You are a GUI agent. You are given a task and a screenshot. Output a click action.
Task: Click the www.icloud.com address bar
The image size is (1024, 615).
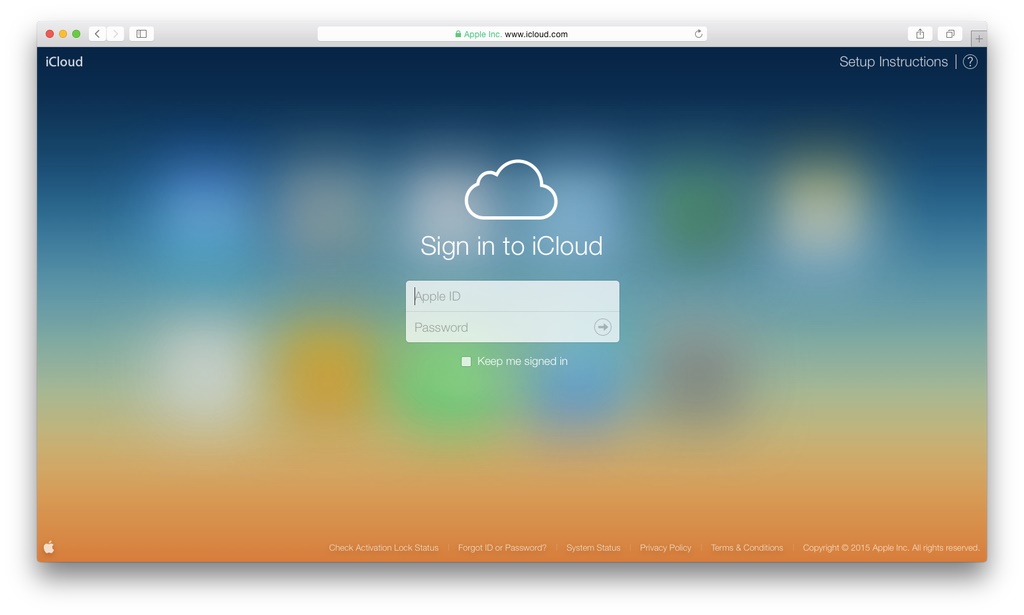pos(512,34)
